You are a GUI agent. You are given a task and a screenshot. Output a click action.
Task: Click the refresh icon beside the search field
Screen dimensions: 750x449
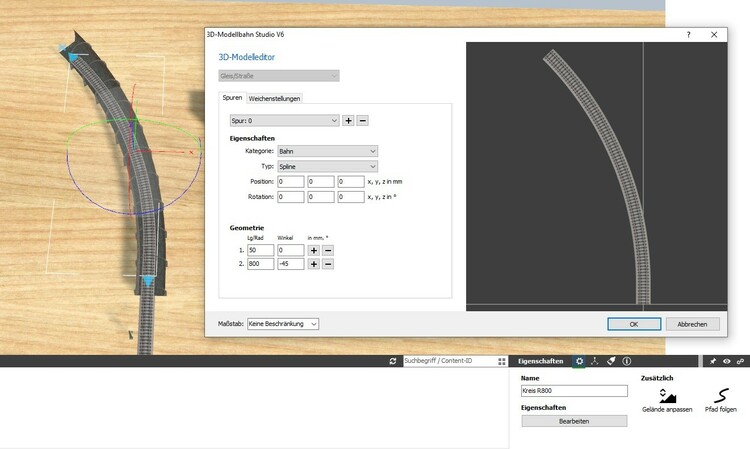393,360
